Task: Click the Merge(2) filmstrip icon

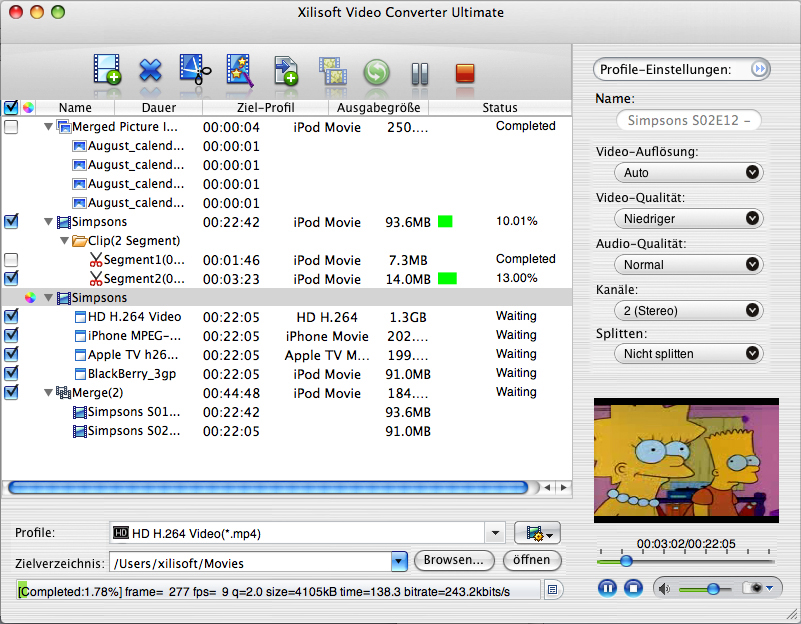Action: point(63,393)
